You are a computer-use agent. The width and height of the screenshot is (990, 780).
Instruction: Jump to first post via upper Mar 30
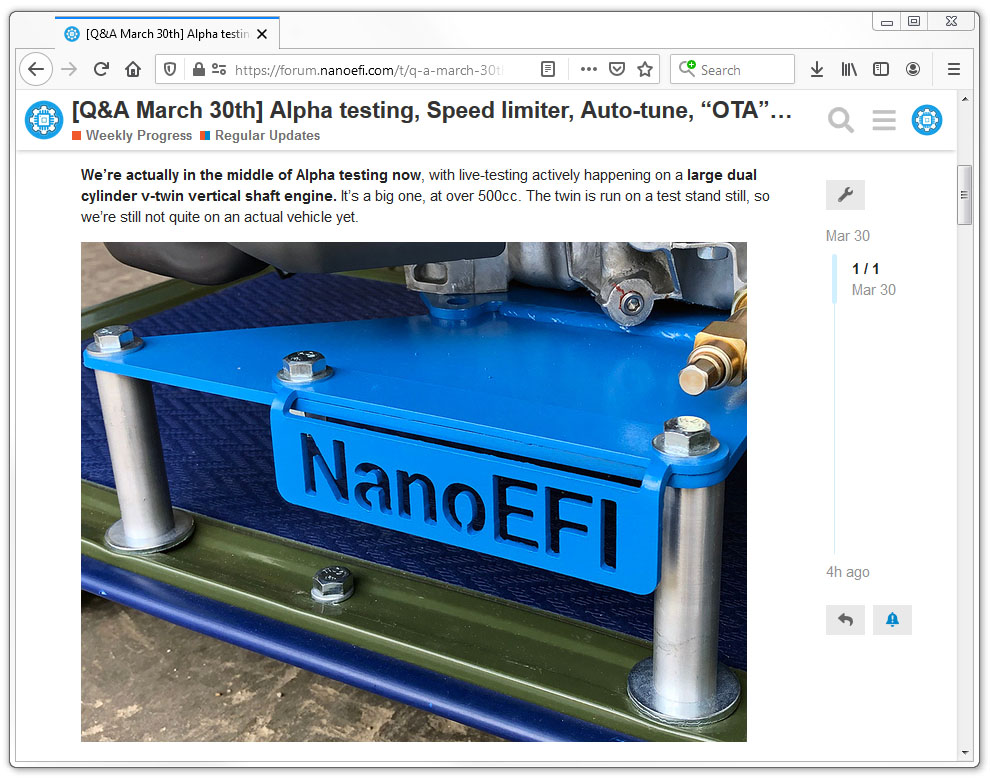tap(847, 236)
